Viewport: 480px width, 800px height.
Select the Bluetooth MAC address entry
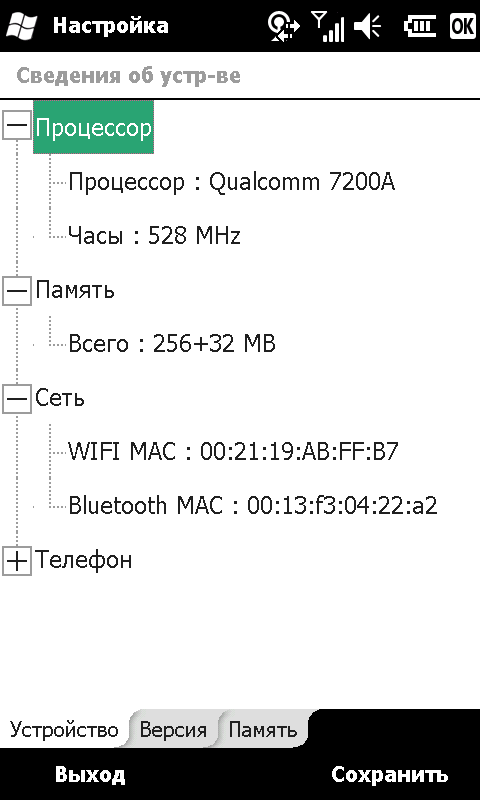point(253,506)
